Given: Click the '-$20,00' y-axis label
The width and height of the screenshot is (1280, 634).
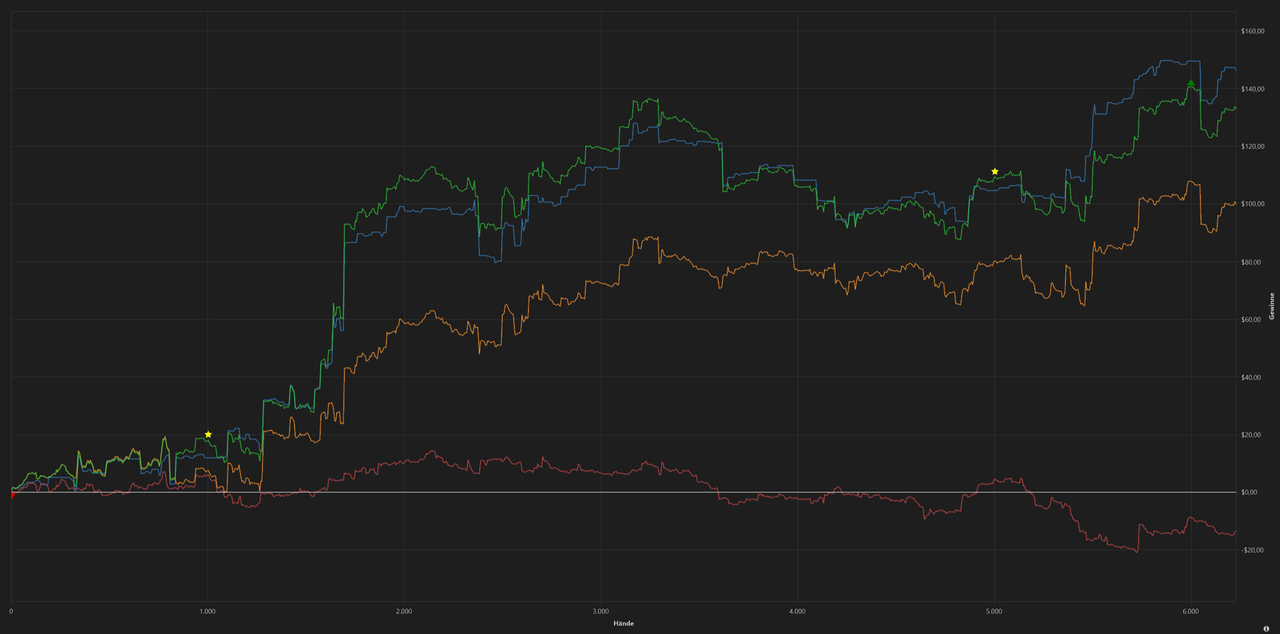Looking at the screenshot, I should click(x=1252, y=550).
